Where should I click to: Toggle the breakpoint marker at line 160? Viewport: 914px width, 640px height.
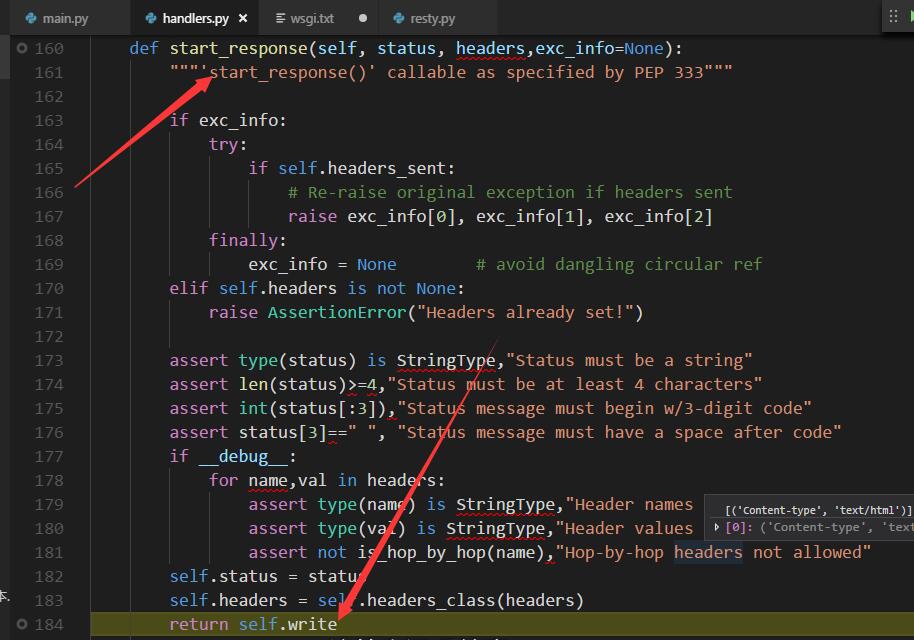pyautogui.click(x=22, y=48)
